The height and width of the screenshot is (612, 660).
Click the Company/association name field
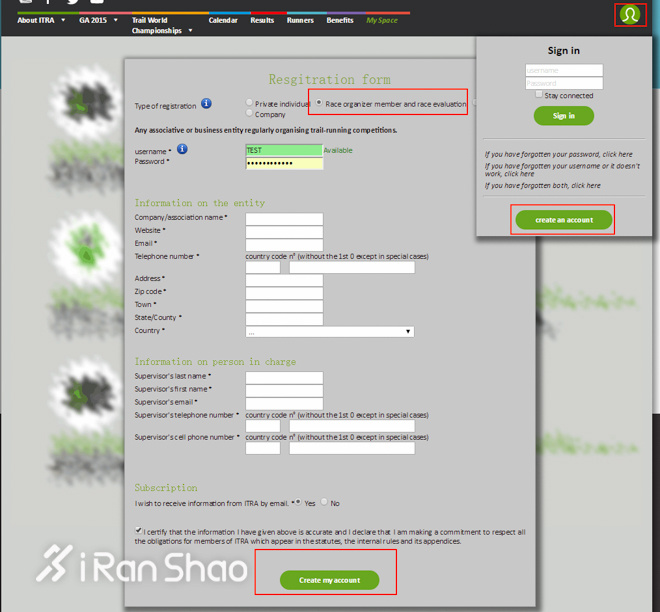[x=284, y=218]
